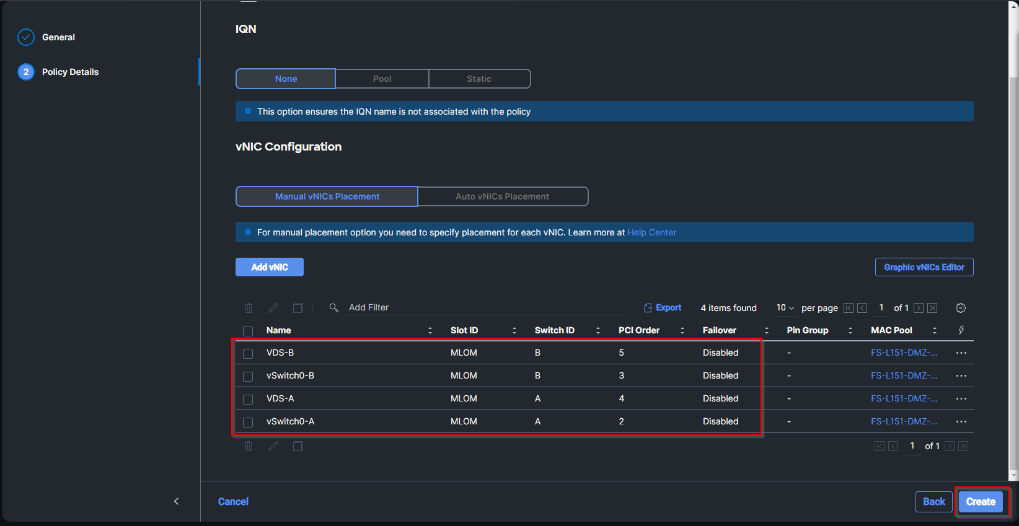Click the table settings gear icon
The height and width of the screenshot is (526, 1019).
(961, 308)
